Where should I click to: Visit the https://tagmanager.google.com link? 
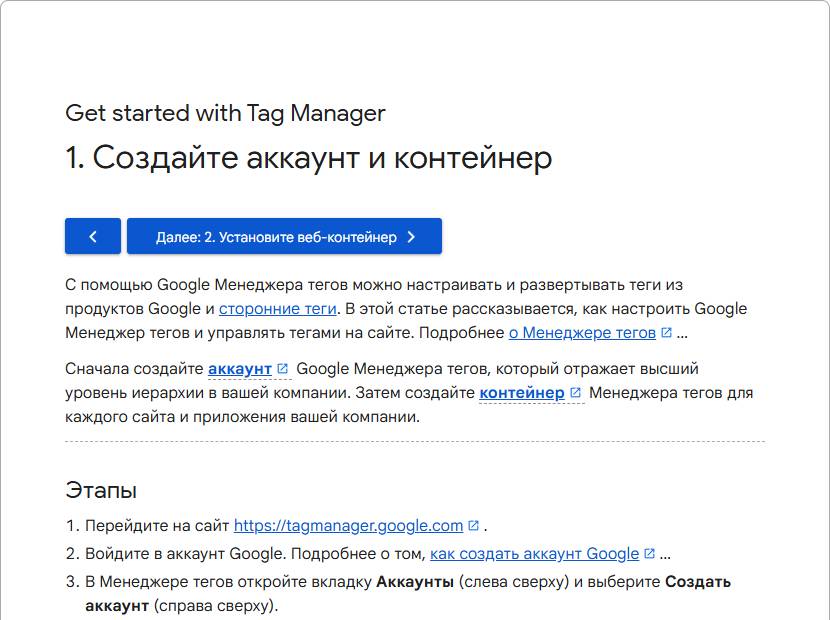tap(348, 526)
